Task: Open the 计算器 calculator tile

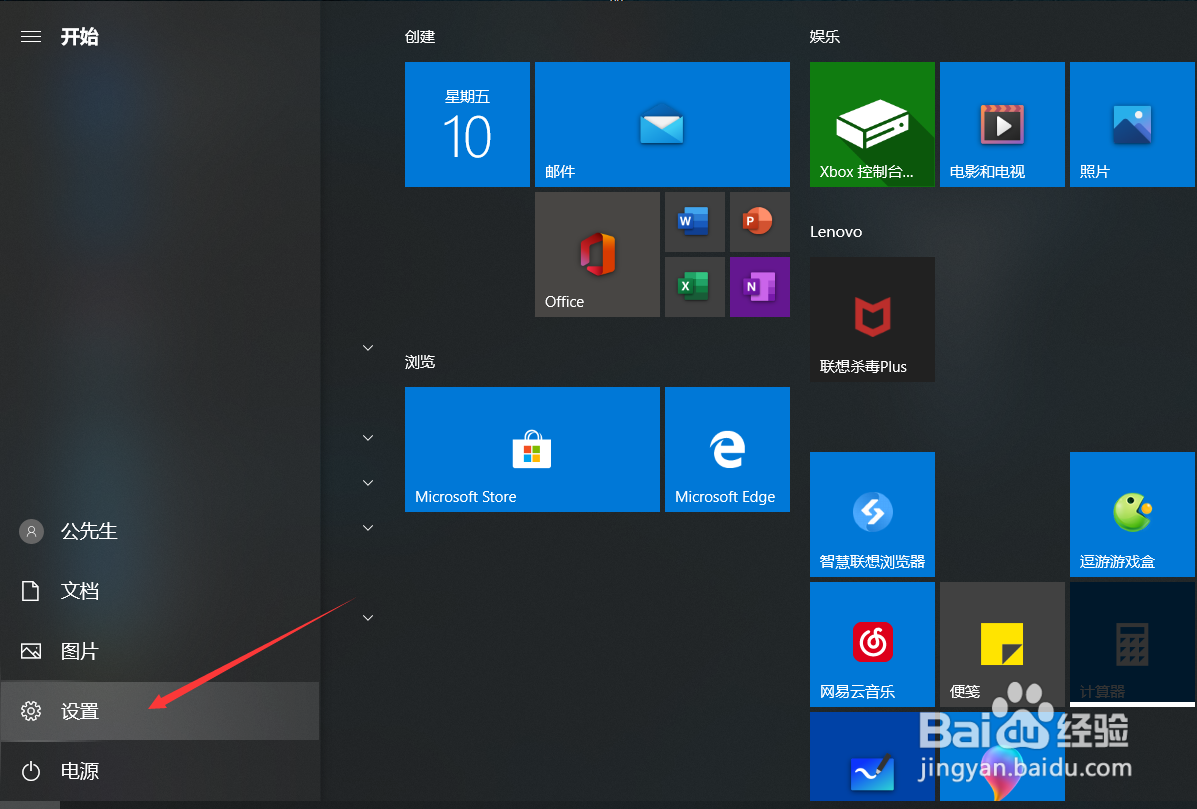Action: [x=1133, y=644]
